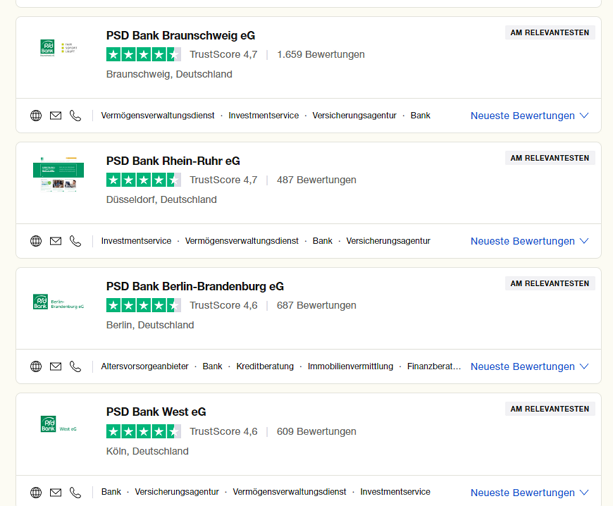The width and height of the screenshot is (613, 506).
Task: Click 'Altersvorsorgeanbieter' category tag
Action: click(145, 366)
